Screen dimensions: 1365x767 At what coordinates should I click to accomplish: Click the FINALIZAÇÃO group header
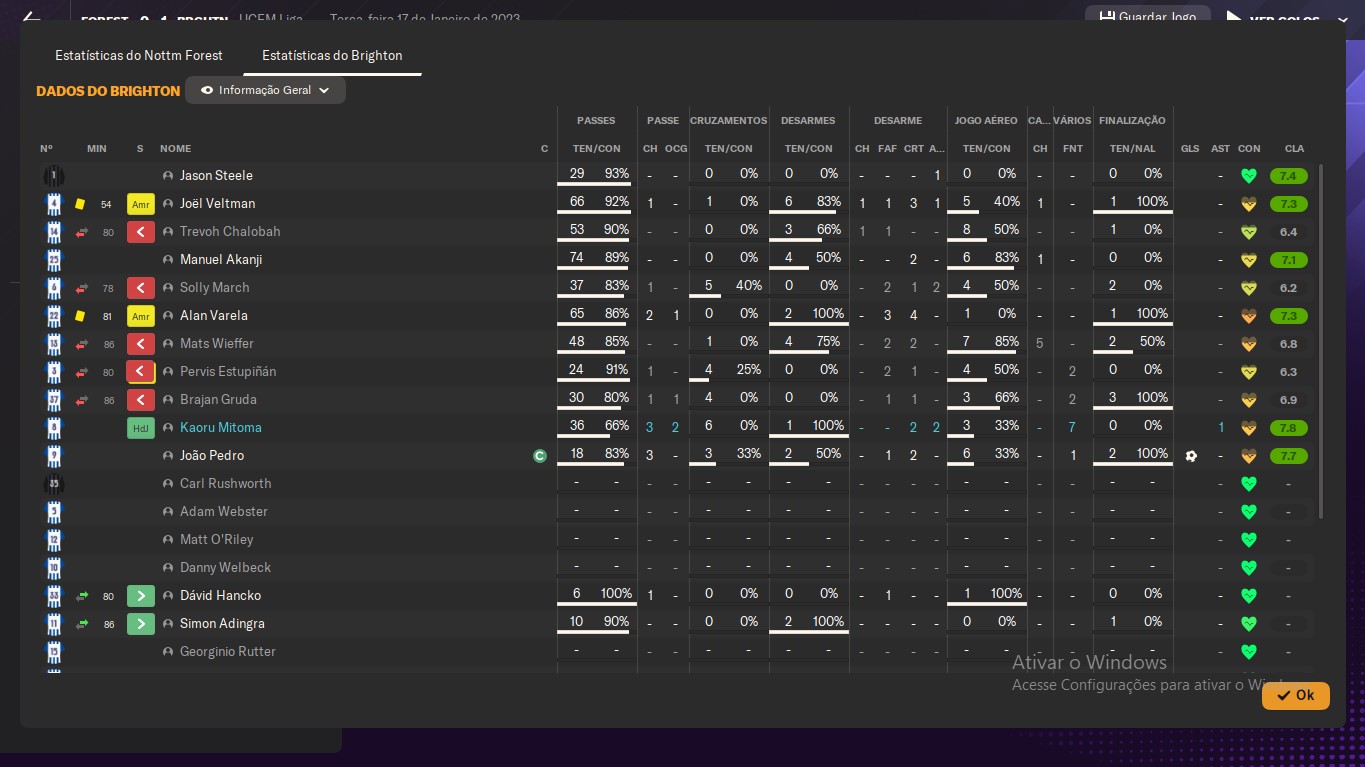point(1132,121)
